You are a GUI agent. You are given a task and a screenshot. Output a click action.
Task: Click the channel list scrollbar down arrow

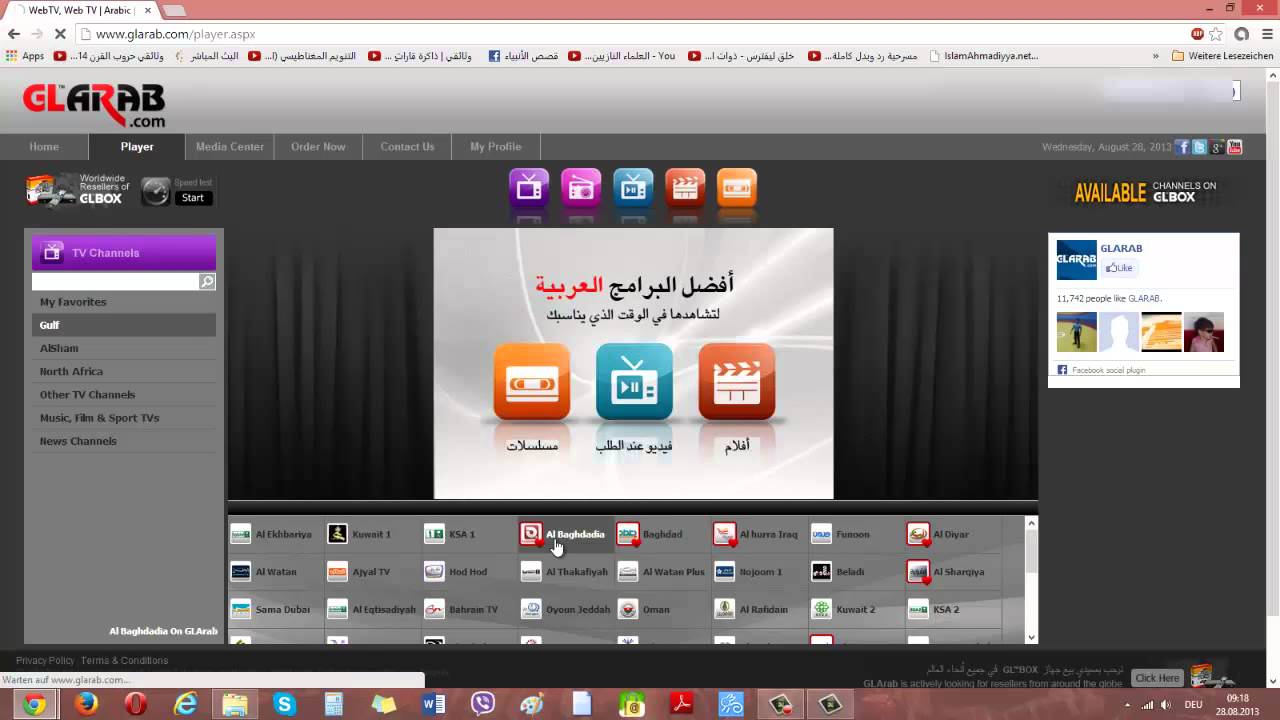pyautogui.click(x=1031, y=637)
